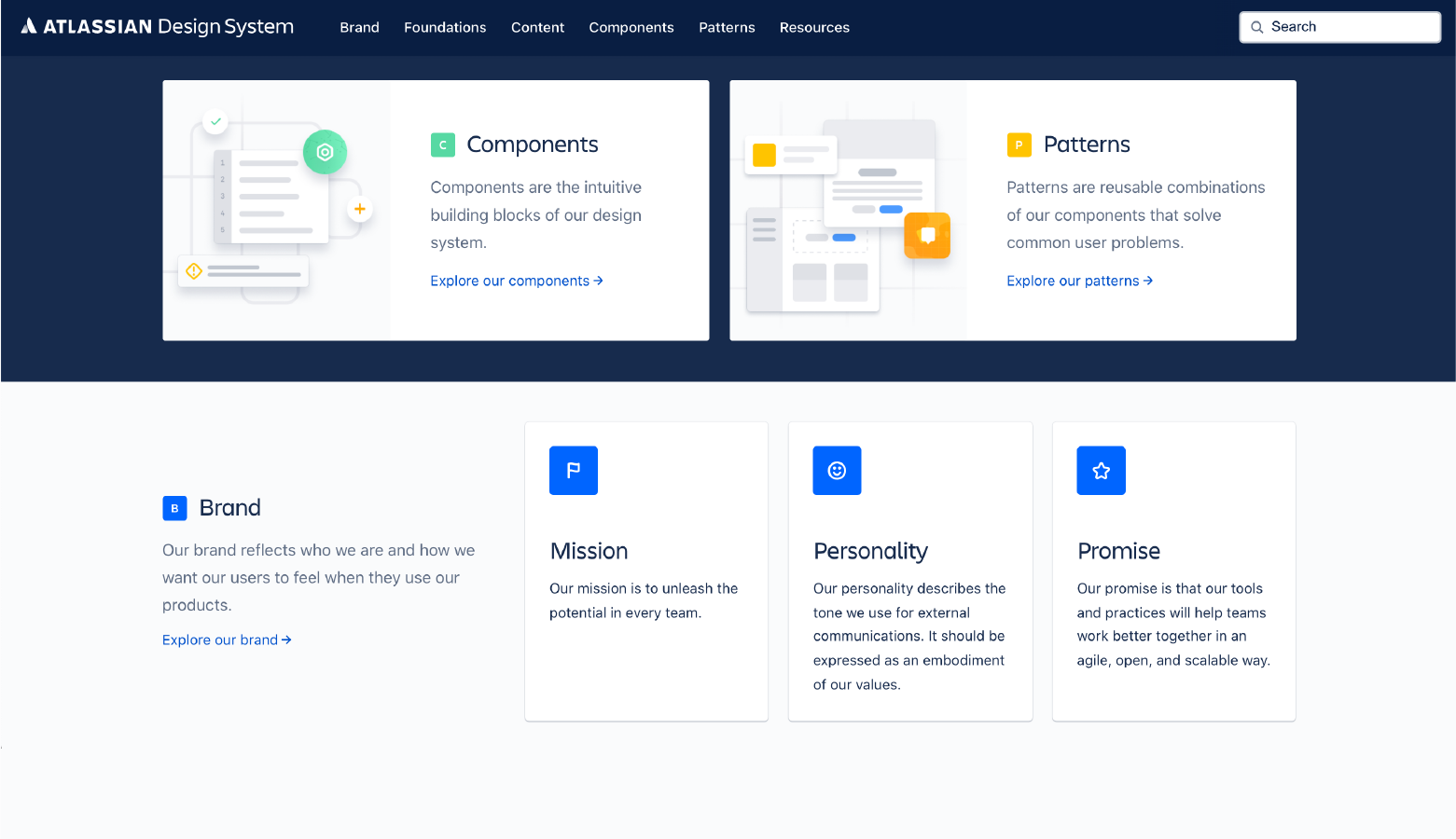The image size is (1456, 839).
Task: Open the Foundations nav item
Action: (445, 28)
